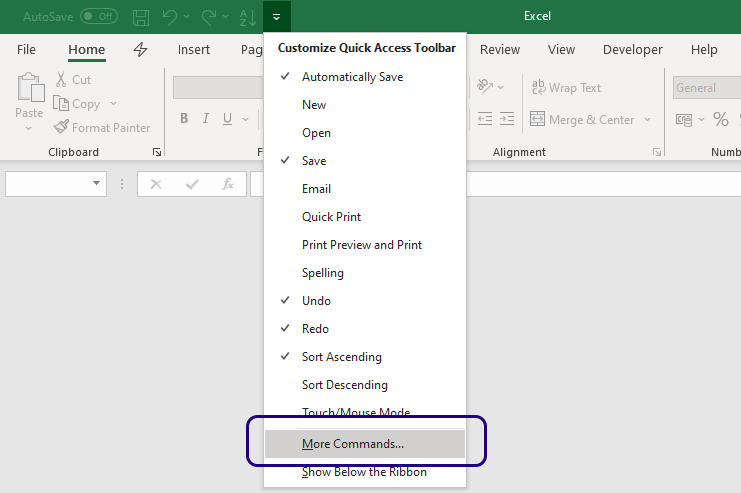Open the Name Box dropdown arrow
The image size is (741, 493).
click(x=96, y=183)
